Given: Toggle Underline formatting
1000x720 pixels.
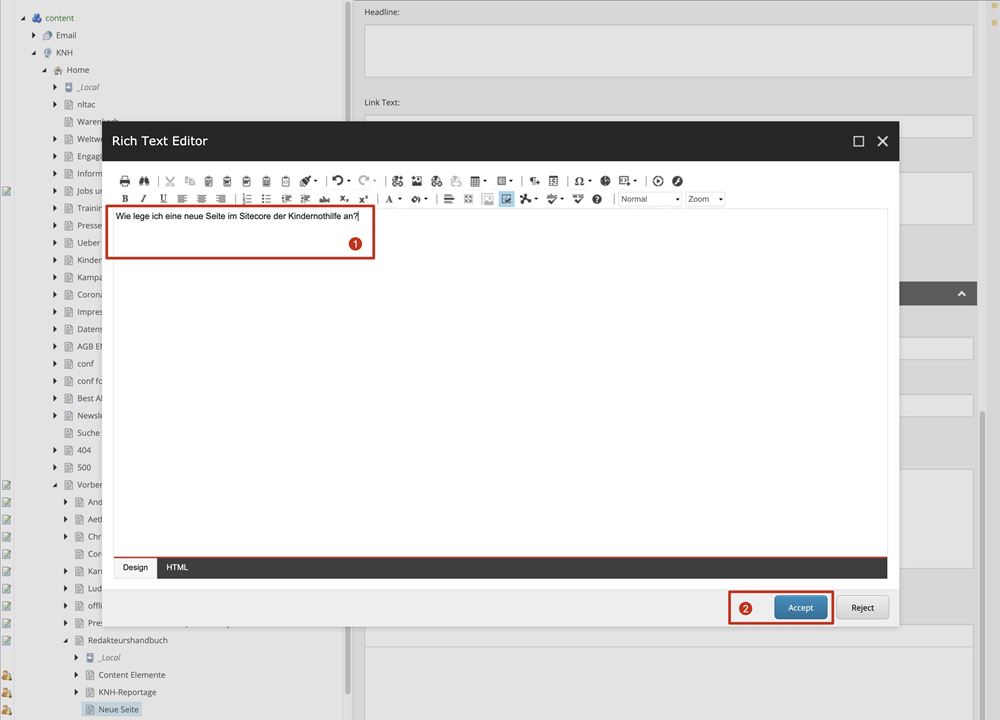Looking at the screenshot, I should (x=162, y=199).
